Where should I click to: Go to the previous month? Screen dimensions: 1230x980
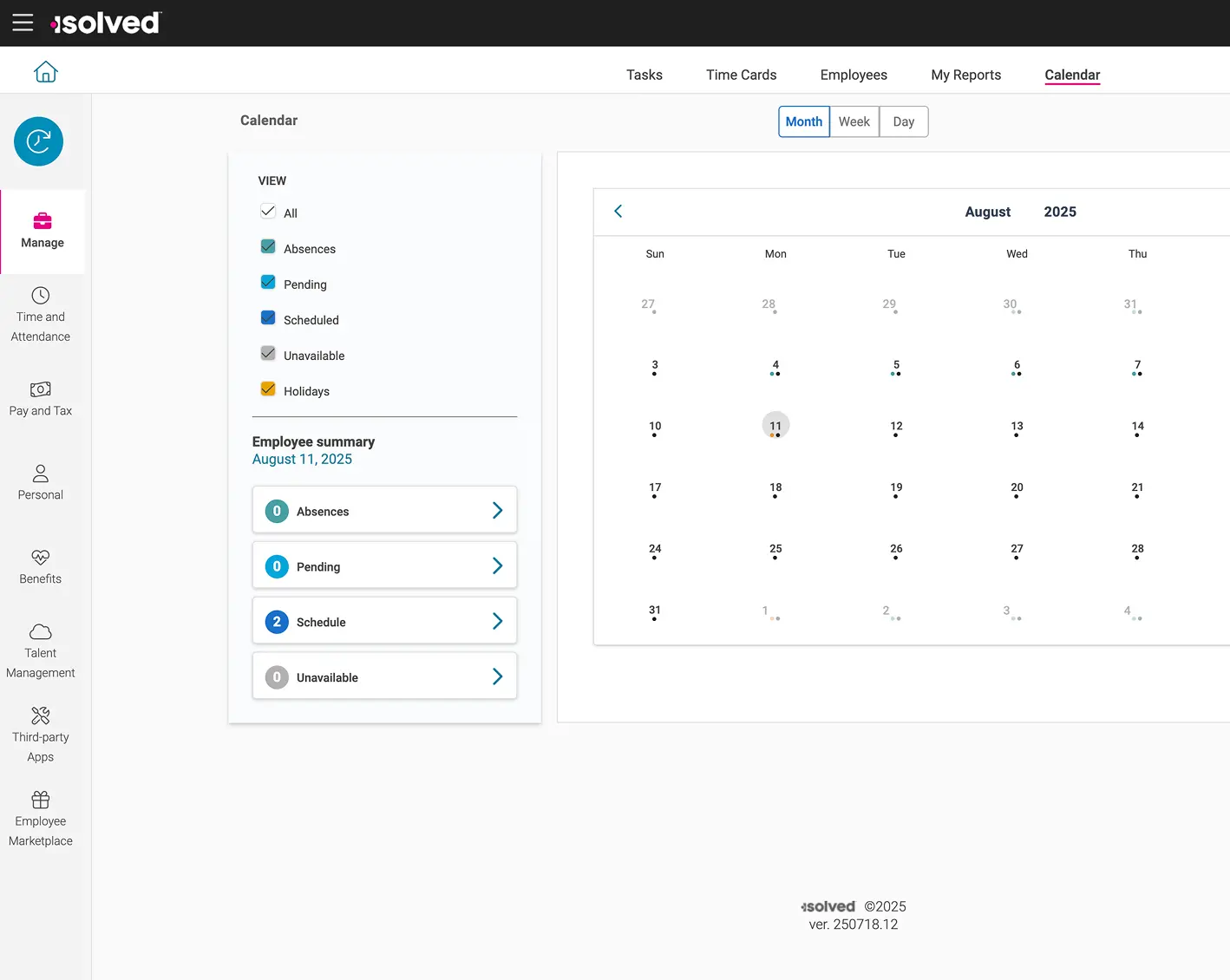coord(618,211)
